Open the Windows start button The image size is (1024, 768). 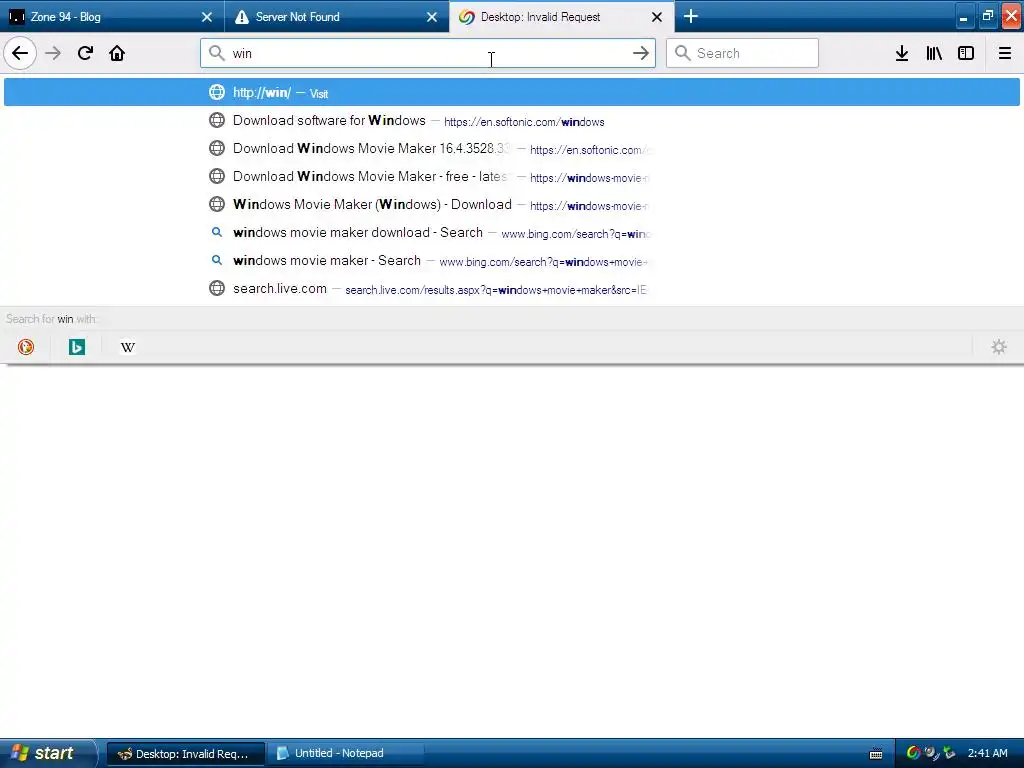(x=47, y=754)
